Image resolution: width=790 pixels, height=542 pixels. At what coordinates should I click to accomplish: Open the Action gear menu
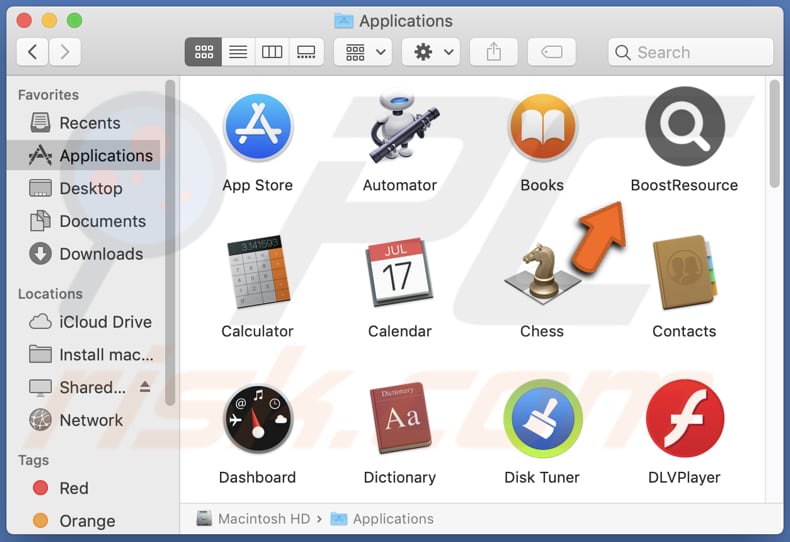(x=431, y=52)
